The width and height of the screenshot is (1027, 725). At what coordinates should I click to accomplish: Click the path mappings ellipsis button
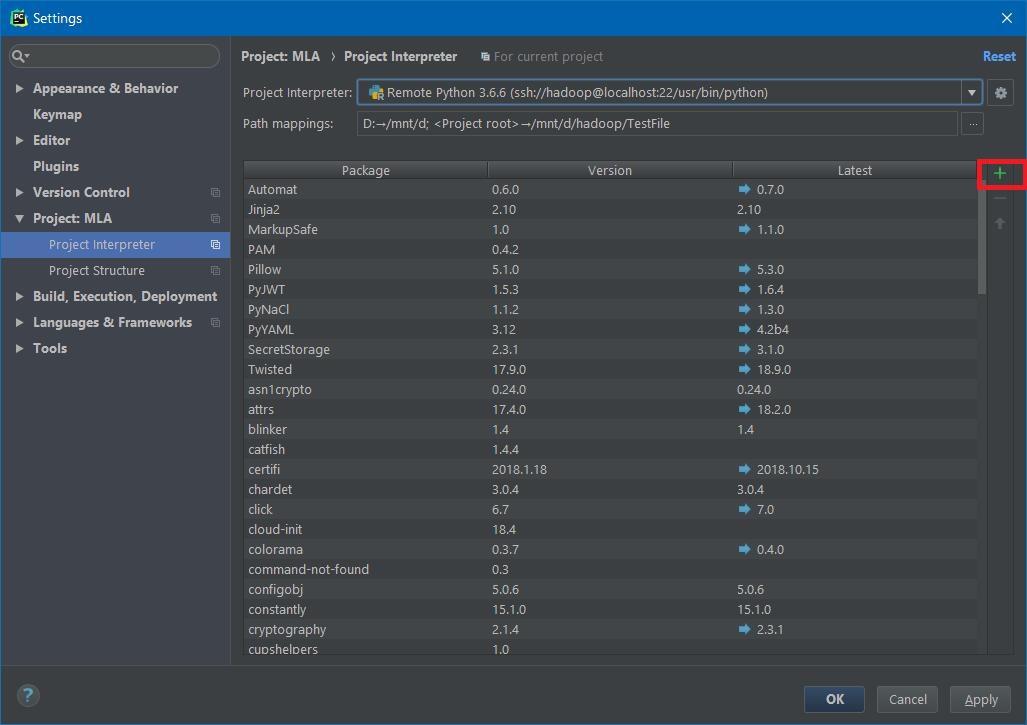[x=973, y=124]
